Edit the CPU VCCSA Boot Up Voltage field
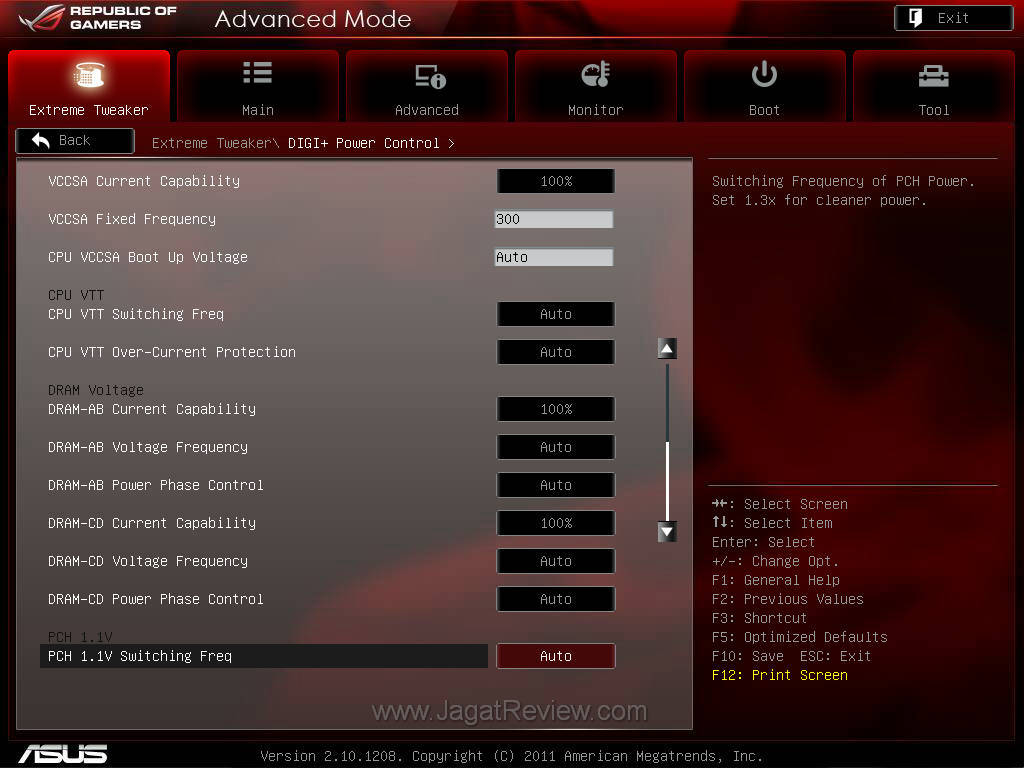Image resolution: width=1024 pixels, height=768 pixels. tap(553, 257)
